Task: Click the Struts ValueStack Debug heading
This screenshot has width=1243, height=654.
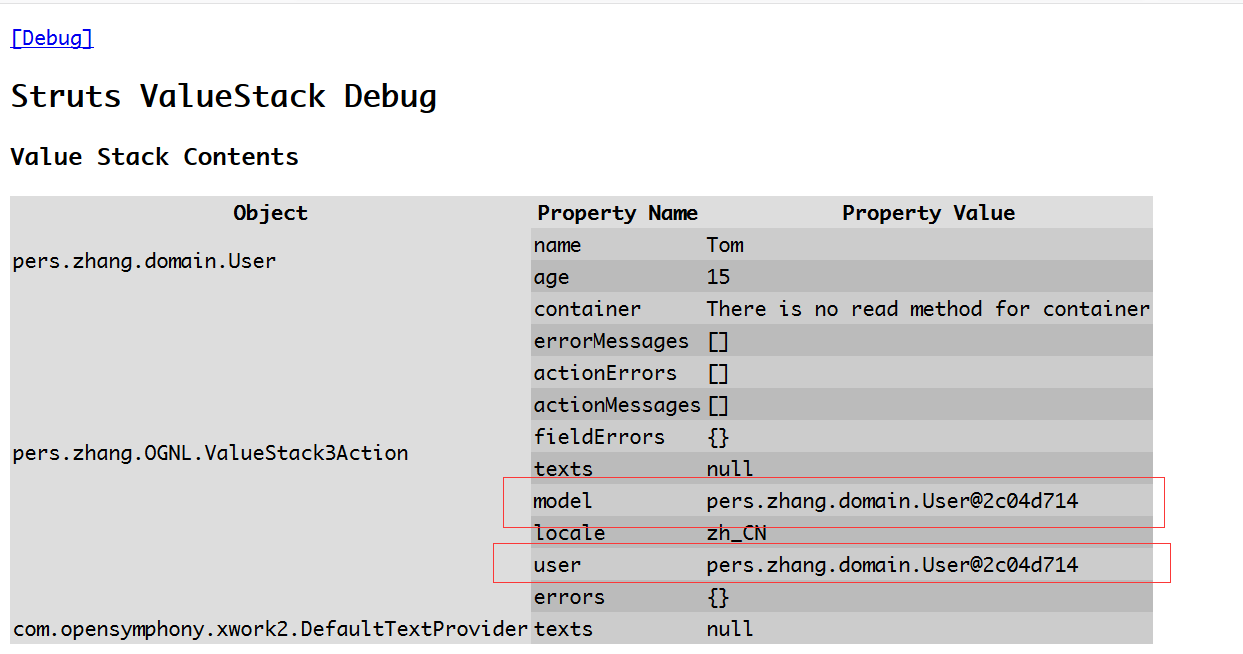Action: pos(224,97)
